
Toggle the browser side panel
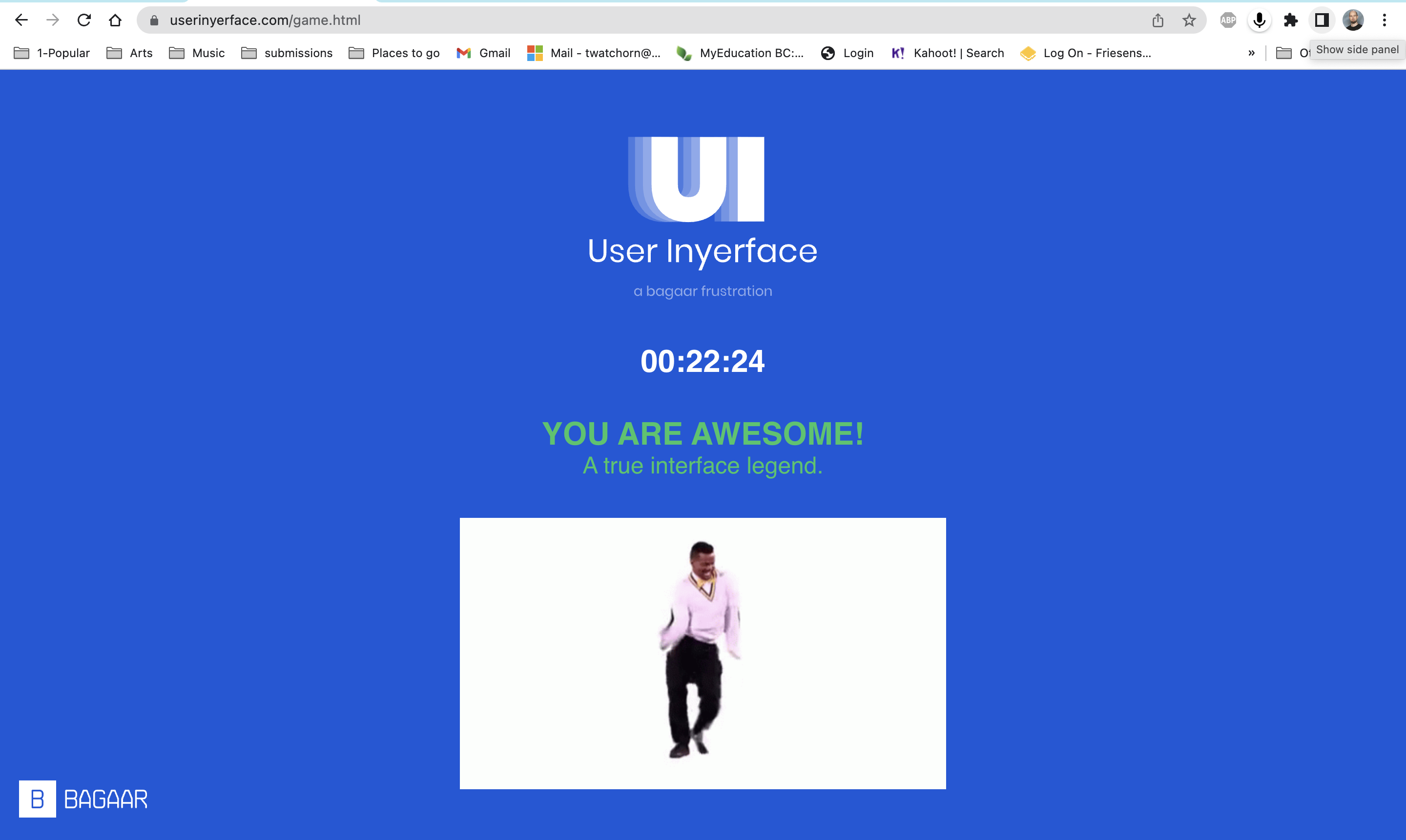[x=1322, y=20]
